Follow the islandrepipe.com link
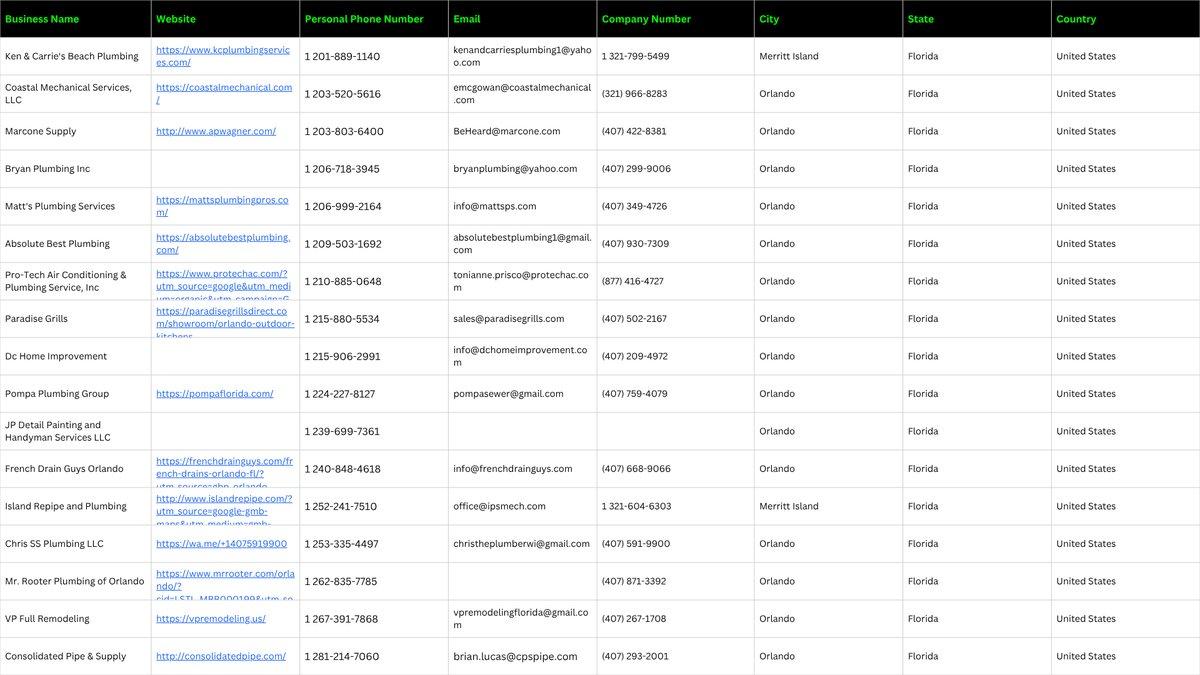This screenshot has width=1200, height=675. 224,509
